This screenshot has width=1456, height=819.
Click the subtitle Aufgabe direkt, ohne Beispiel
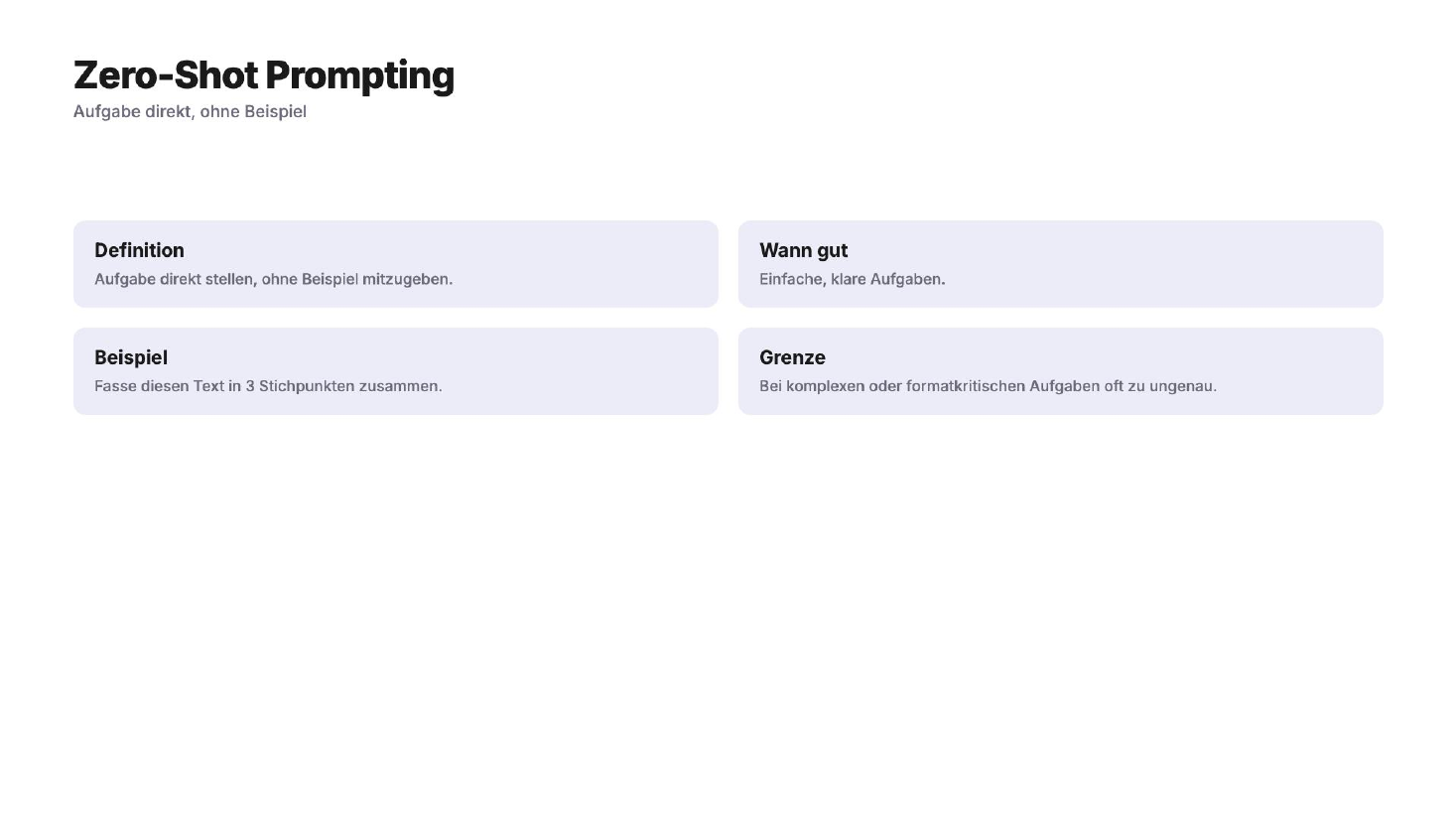tap(190, 111)
